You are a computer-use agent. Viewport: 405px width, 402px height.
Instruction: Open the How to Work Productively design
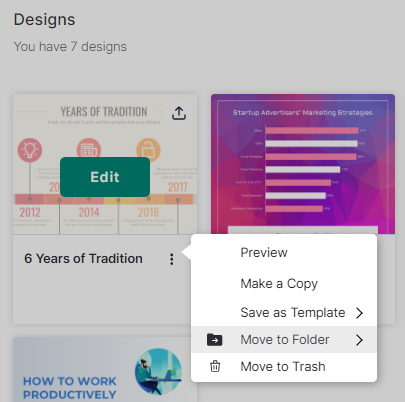tap(105, 369)
